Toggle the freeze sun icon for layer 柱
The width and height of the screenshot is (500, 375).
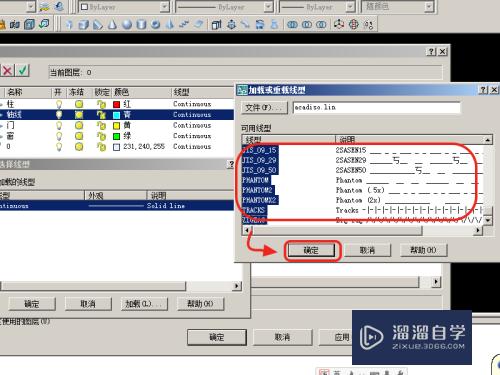click(79, 104)
